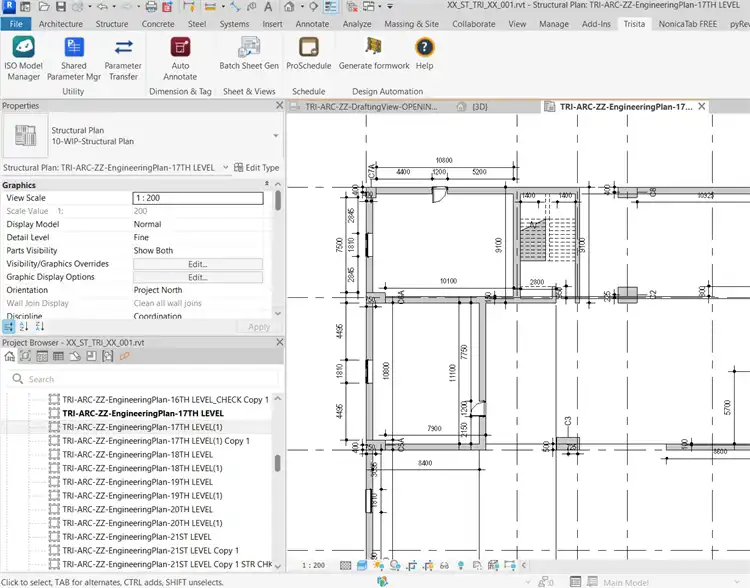Click link icon in Project Browser toolbar

[x=125, y=356]
